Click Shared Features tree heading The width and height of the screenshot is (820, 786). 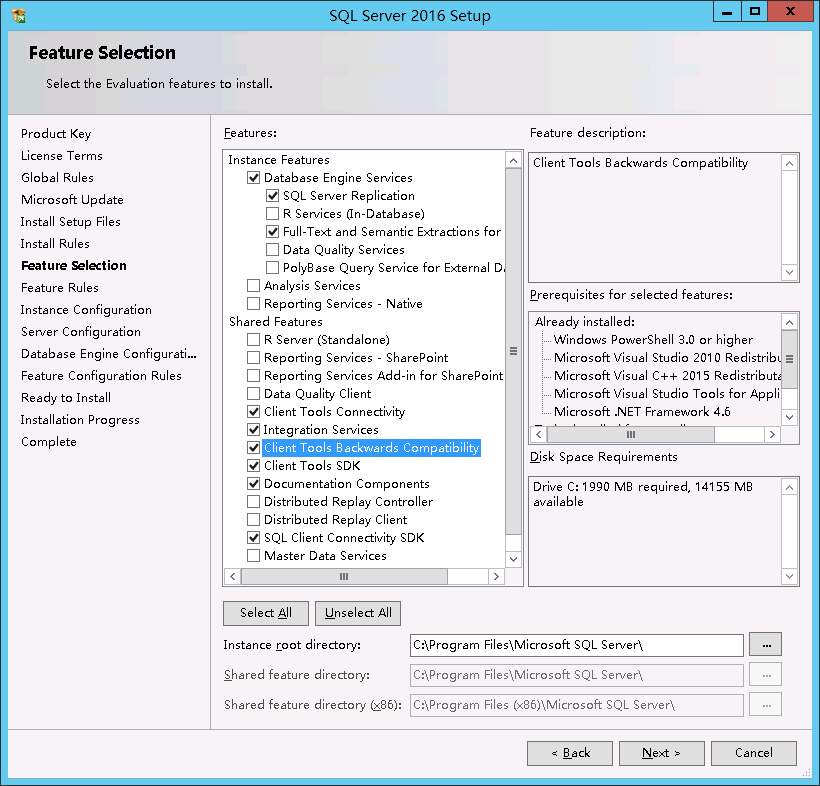pyautogui.click(x=276, y=322)
